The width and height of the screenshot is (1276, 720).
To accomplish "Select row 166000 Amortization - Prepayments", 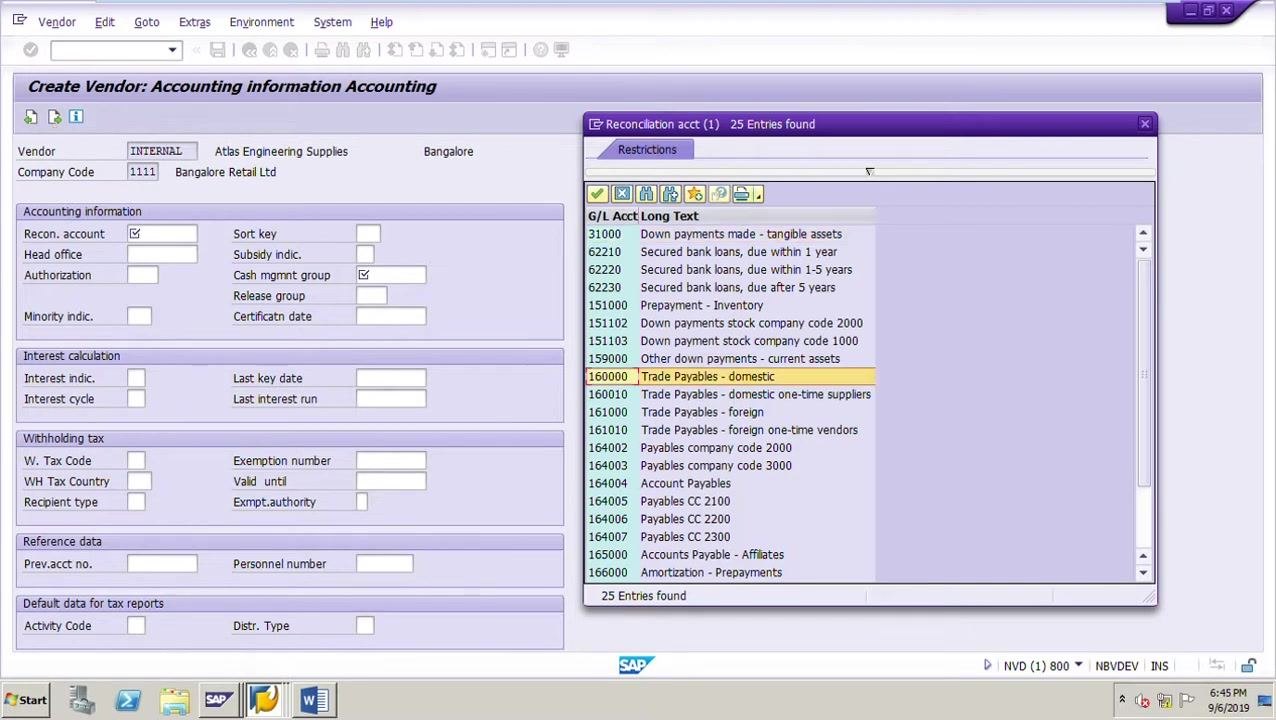I will 730,573.
